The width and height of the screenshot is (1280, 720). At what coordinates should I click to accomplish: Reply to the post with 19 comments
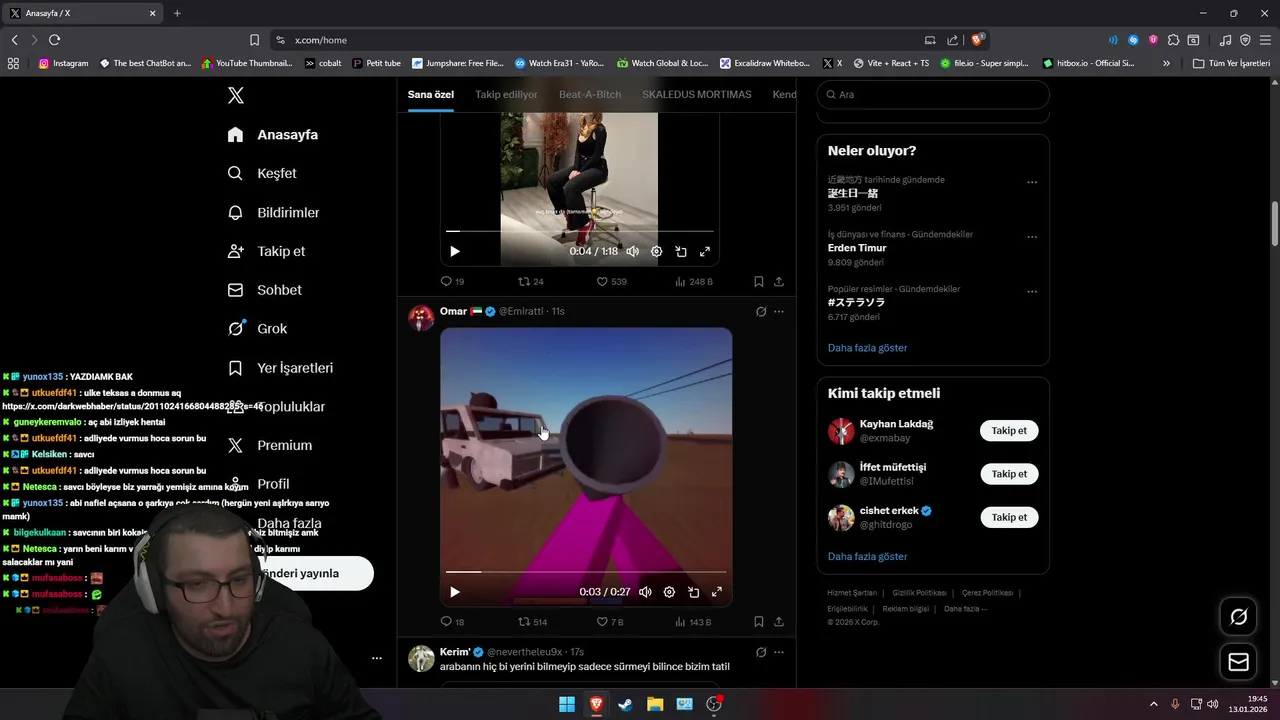pyautogui.click(x=452, y=282)
